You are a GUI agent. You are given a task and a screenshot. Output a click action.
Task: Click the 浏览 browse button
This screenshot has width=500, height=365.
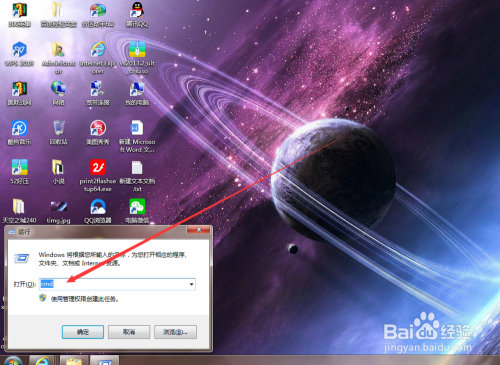coord(175,332)
